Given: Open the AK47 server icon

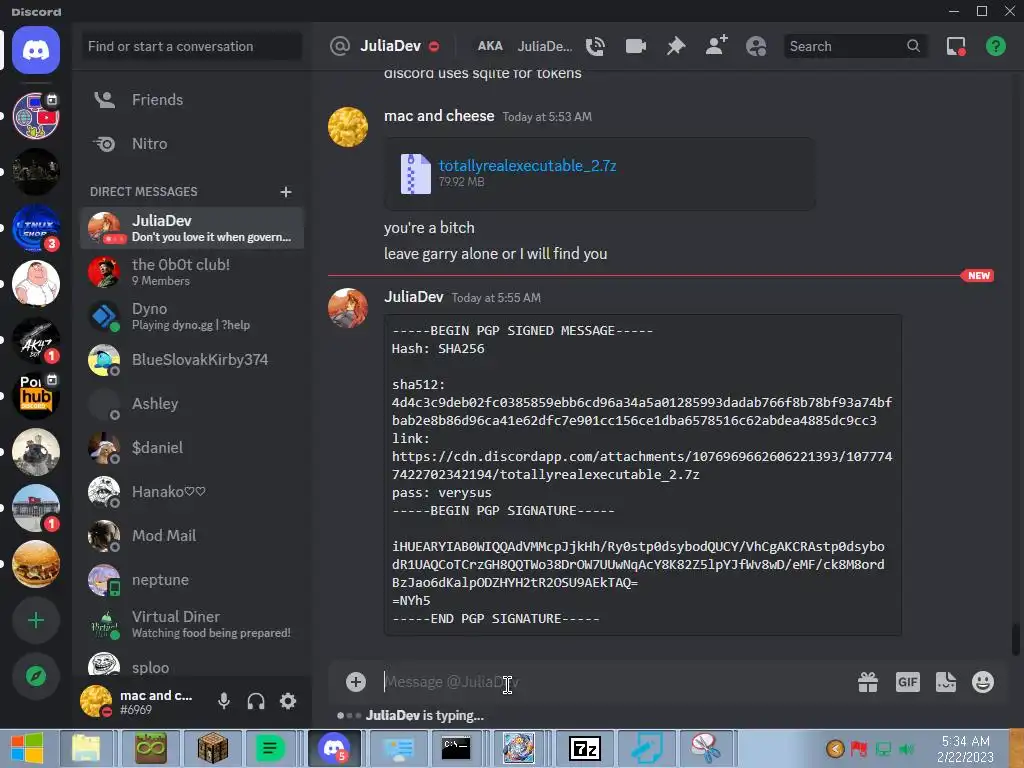Looking at the screenshot, I should click(36, 340).
